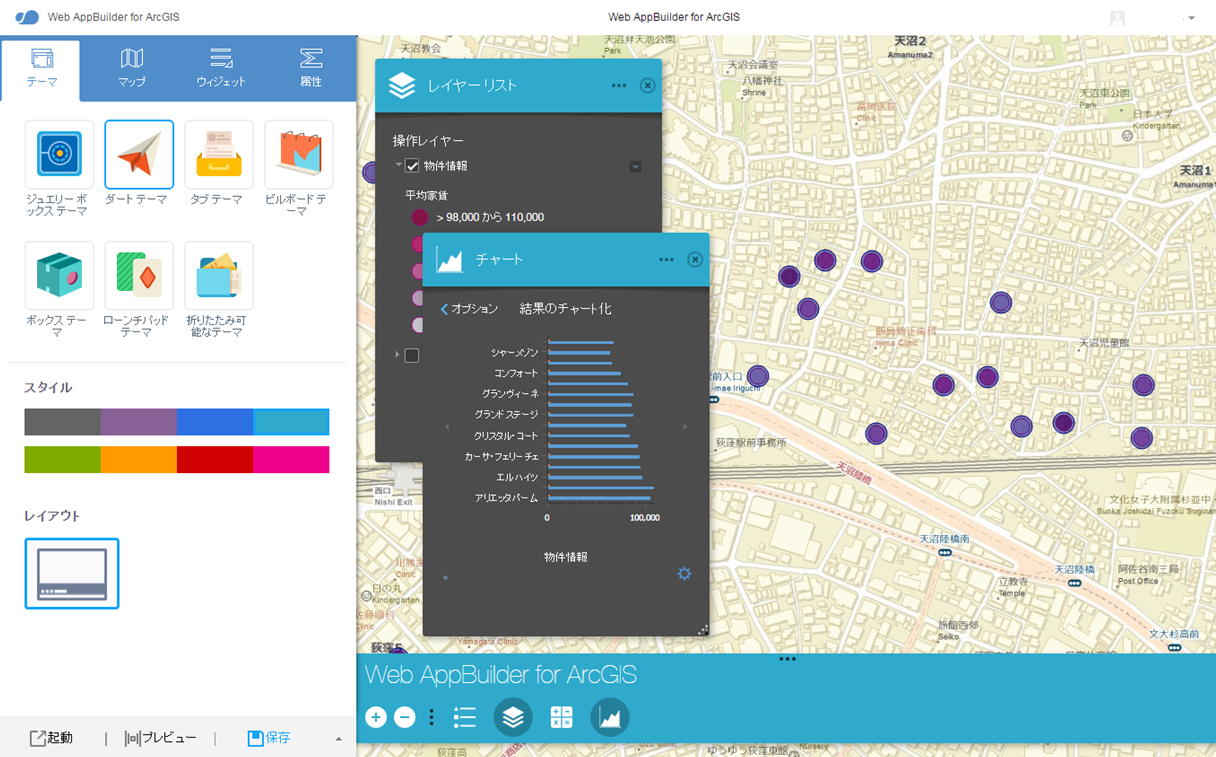Open the Legend list icon in bottom toolbar

464,717
